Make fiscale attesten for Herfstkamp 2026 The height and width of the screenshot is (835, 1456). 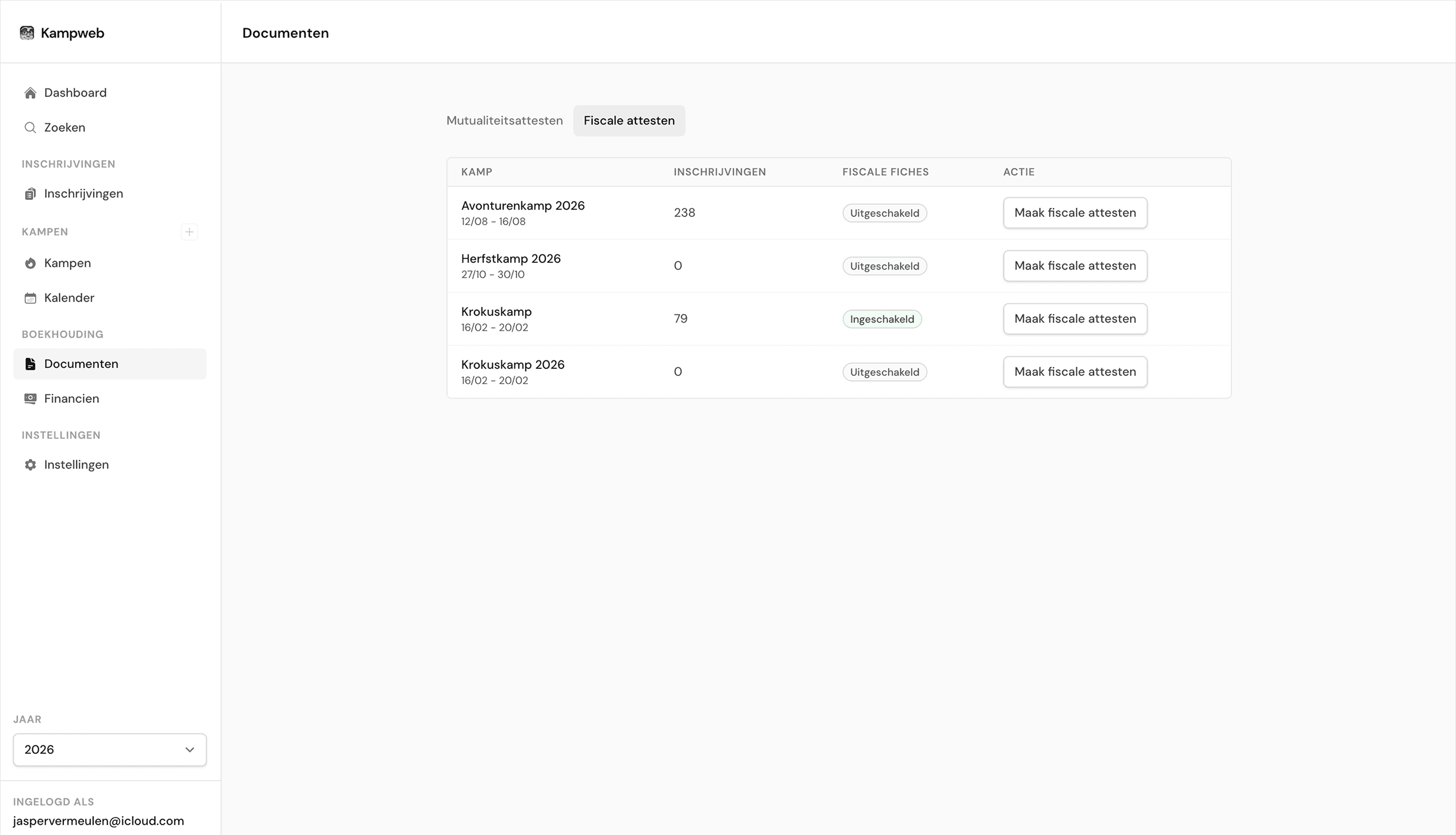1075,266
